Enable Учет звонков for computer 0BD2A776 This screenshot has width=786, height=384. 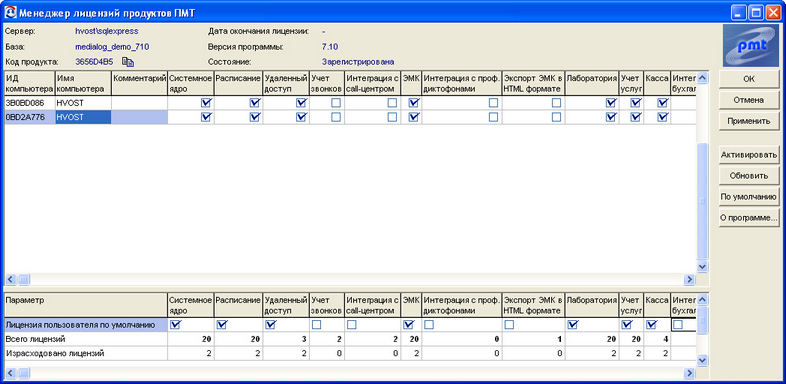336,117
